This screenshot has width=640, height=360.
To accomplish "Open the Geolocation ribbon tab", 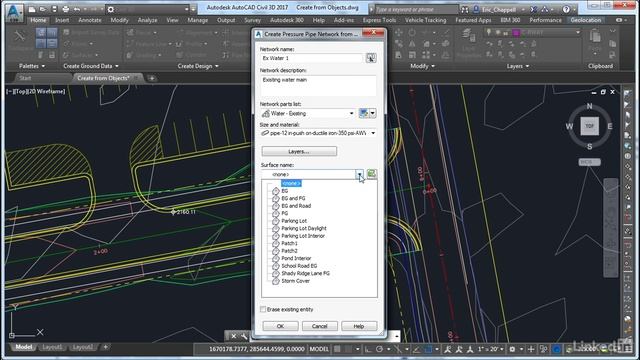I will pyautogui.click(x=586, y=20).
